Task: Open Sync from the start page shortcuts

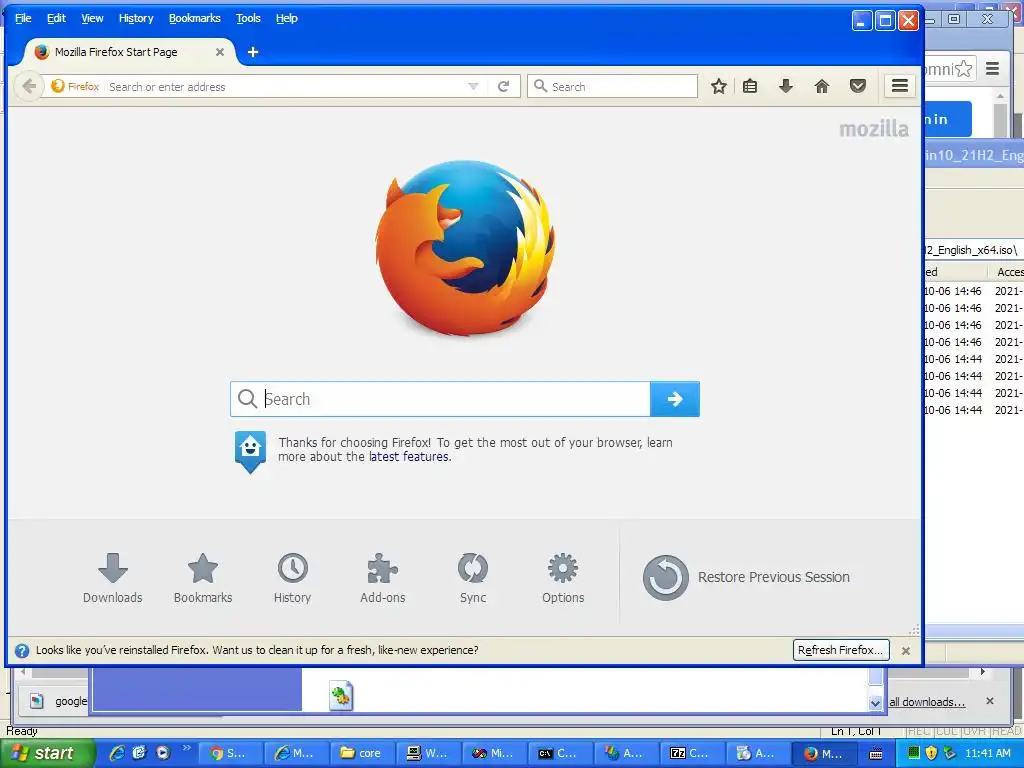Action: (x=473, y=578)
